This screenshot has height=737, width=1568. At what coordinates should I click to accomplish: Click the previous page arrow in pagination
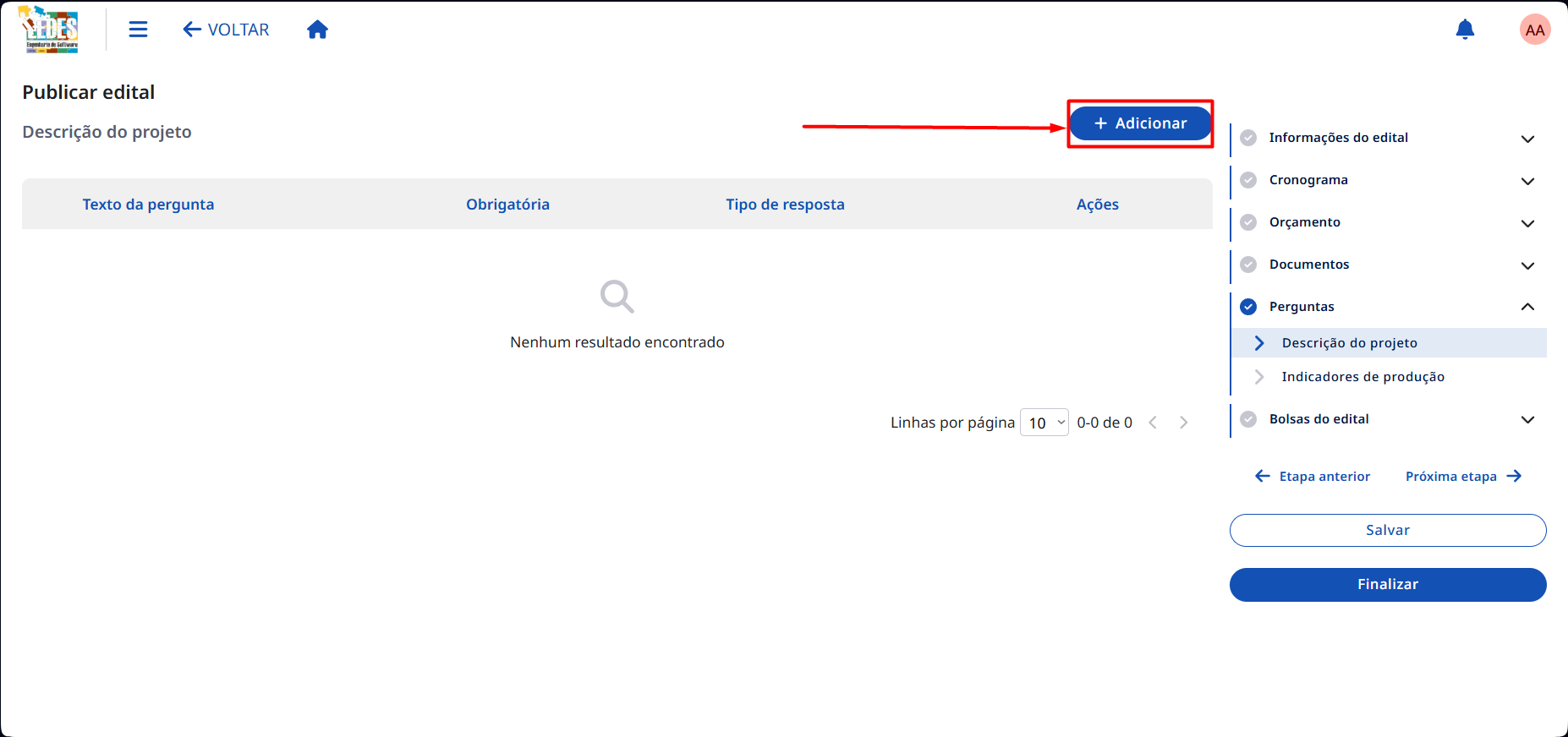click(x=1153, y=423)
